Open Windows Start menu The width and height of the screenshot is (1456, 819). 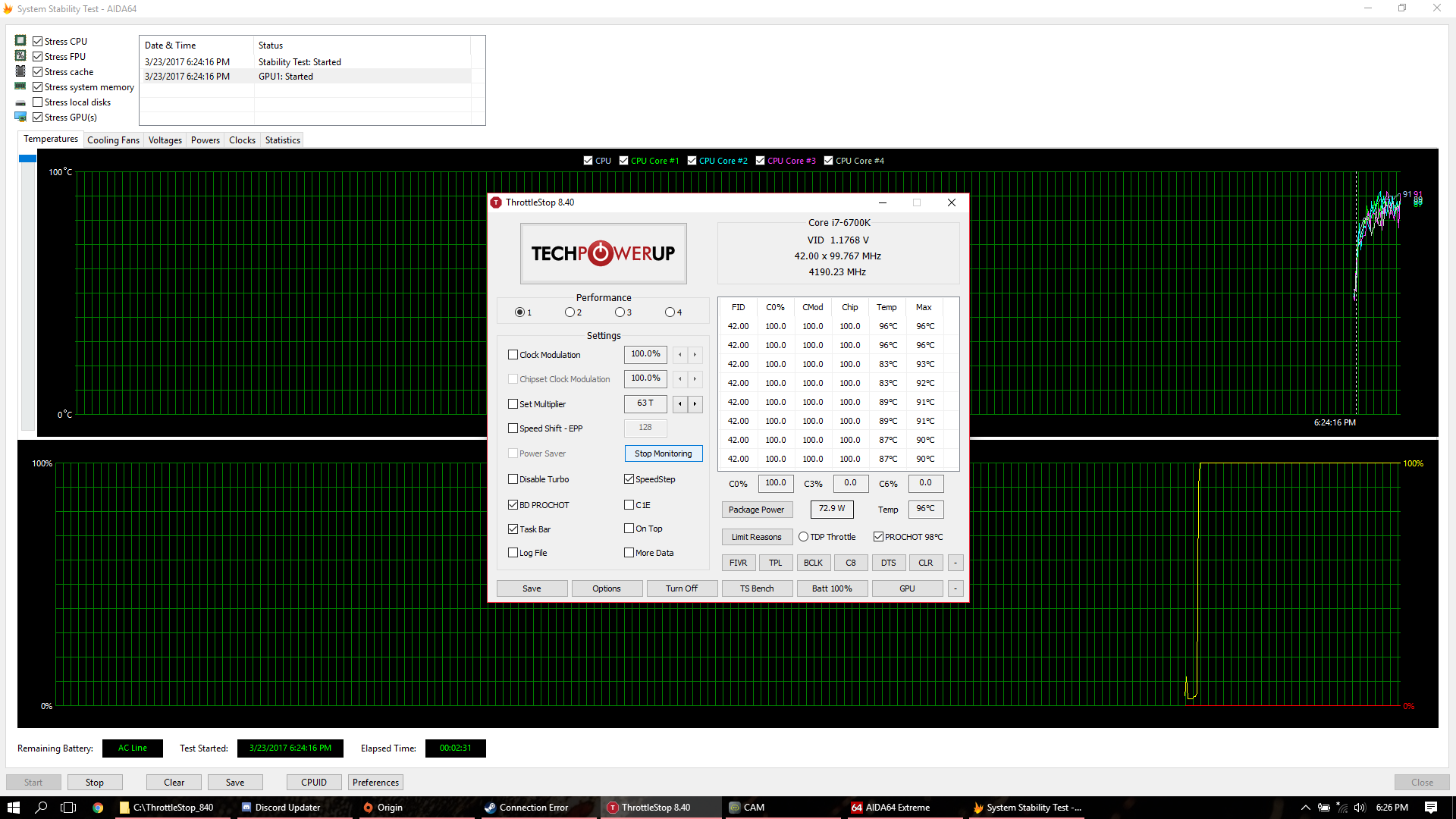[x=13, y=808]
